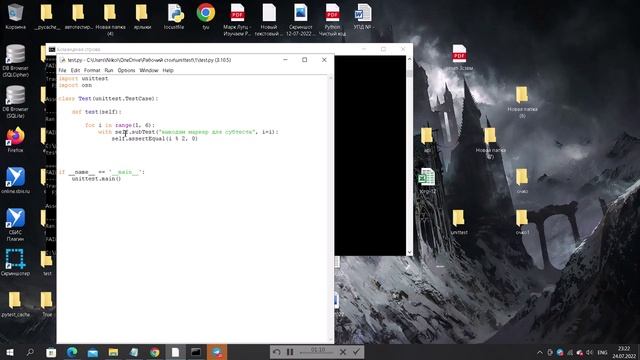The height and width of the screenshot is (360, 640).
Task: Open the Format menu in IDLE
Action: pyautogui.click(x=92, y=70)
